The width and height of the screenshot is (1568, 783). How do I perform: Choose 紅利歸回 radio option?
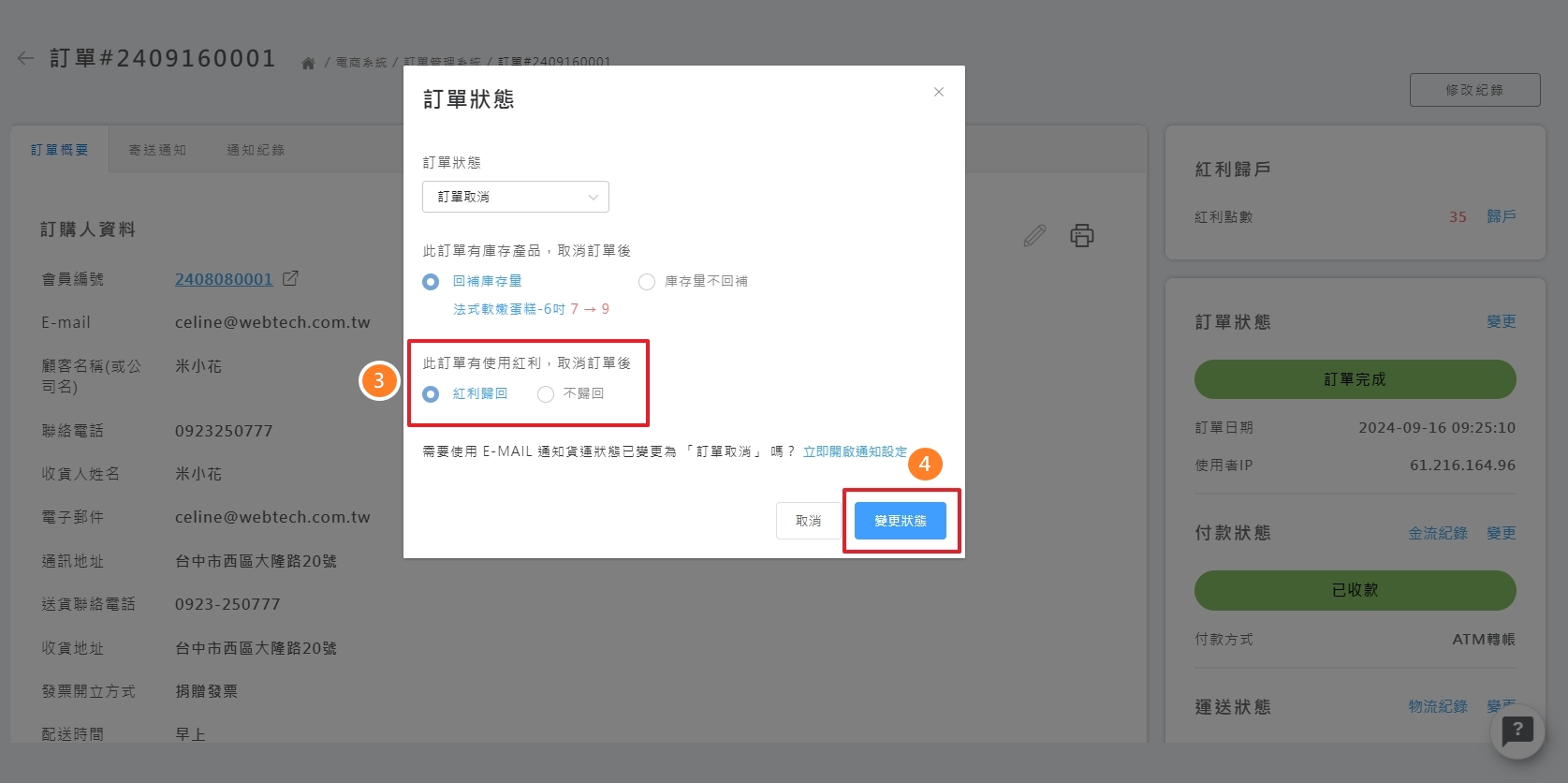431,394
